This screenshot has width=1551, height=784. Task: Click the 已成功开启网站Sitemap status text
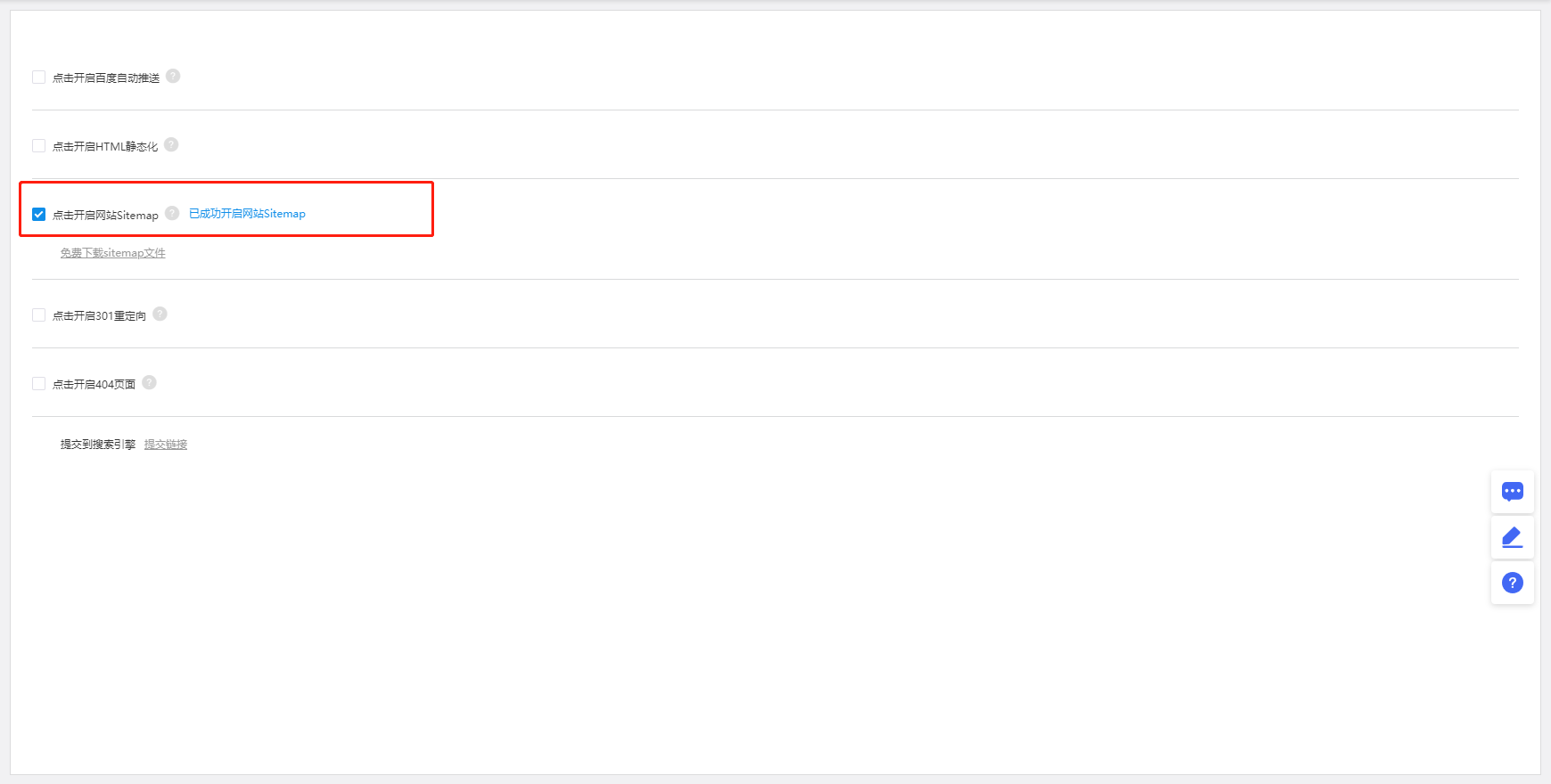[247, 214]
